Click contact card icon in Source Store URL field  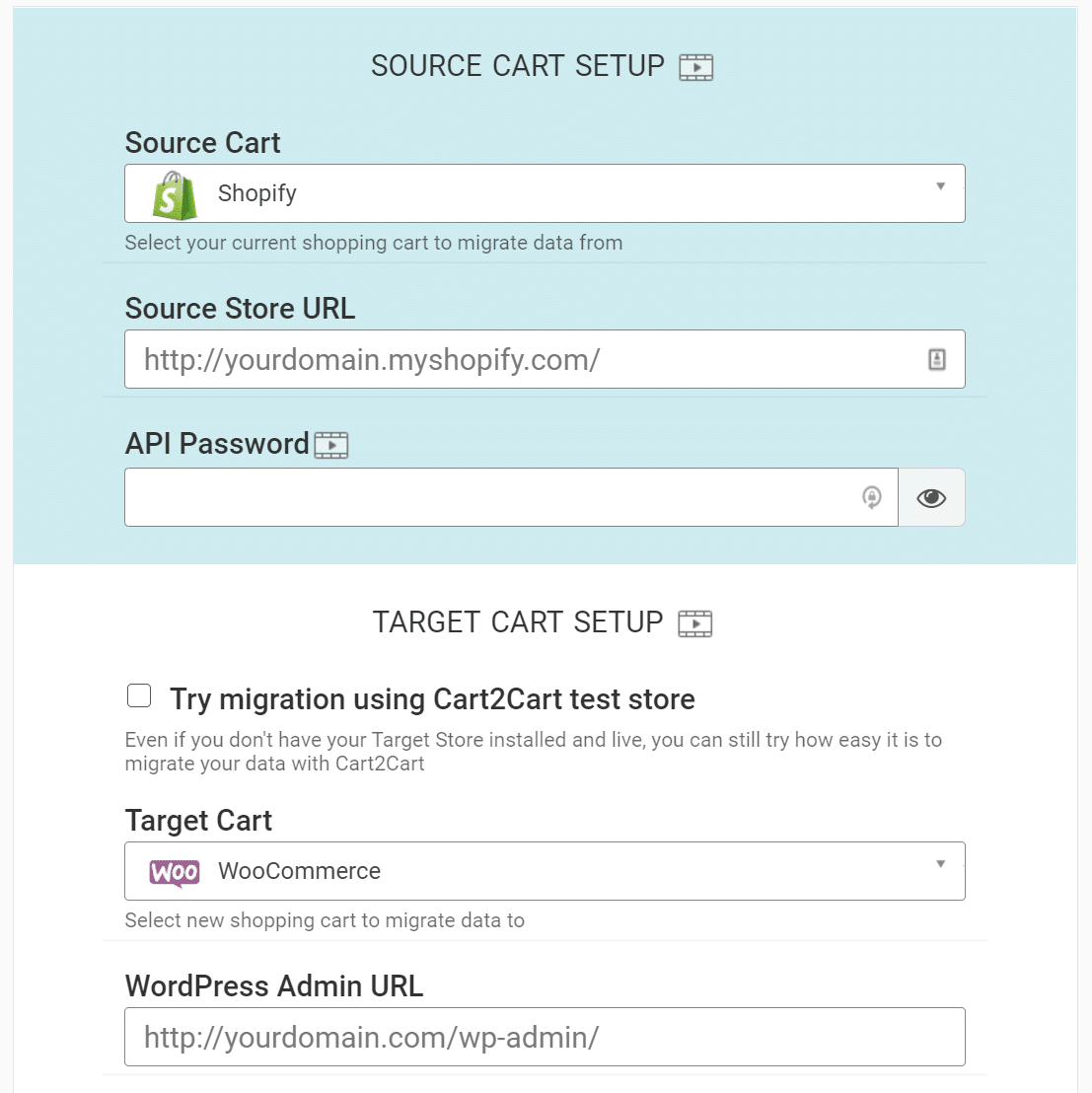(x=936, y=360)
